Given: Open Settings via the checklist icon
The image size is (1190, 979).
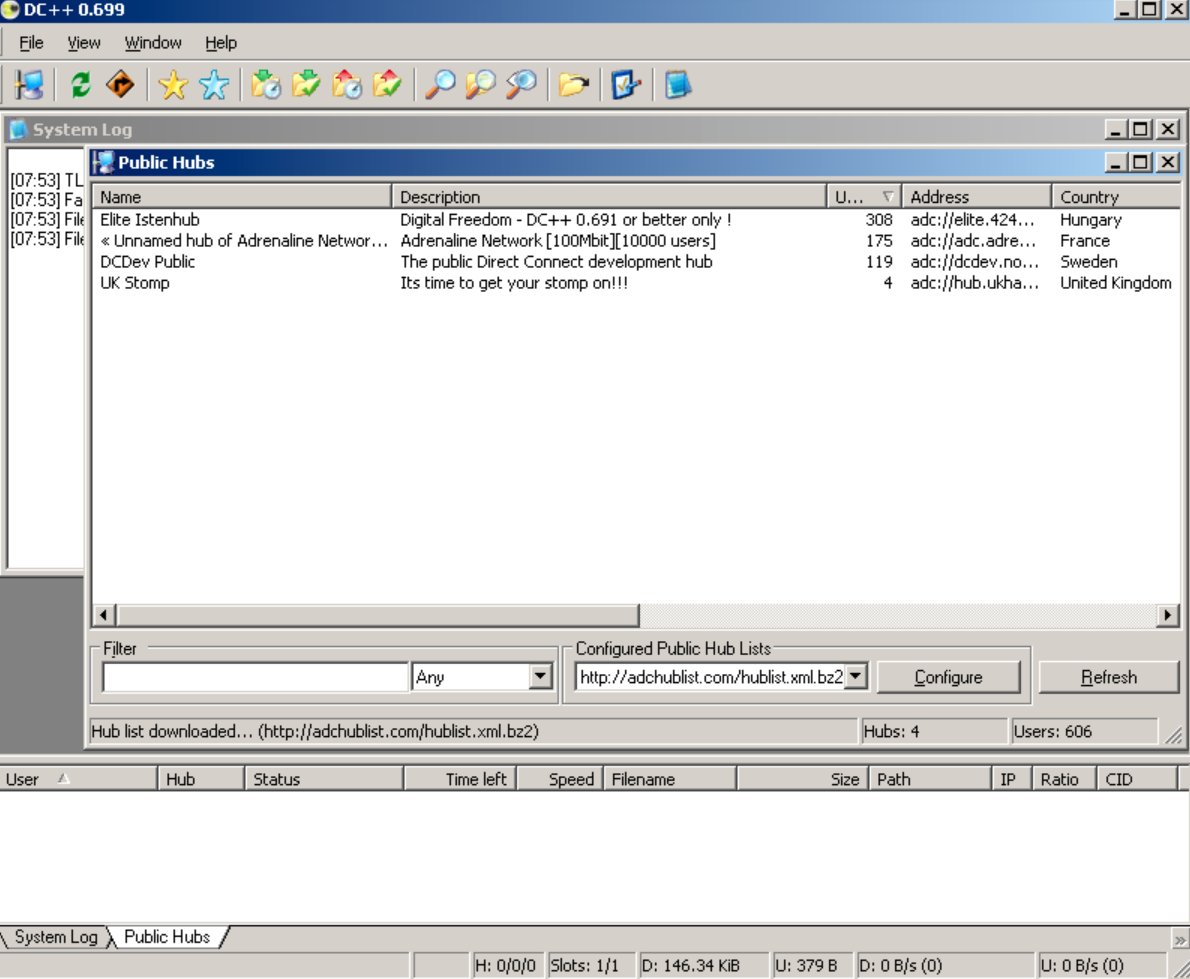Looking at the screenshot, I should 625,84.
